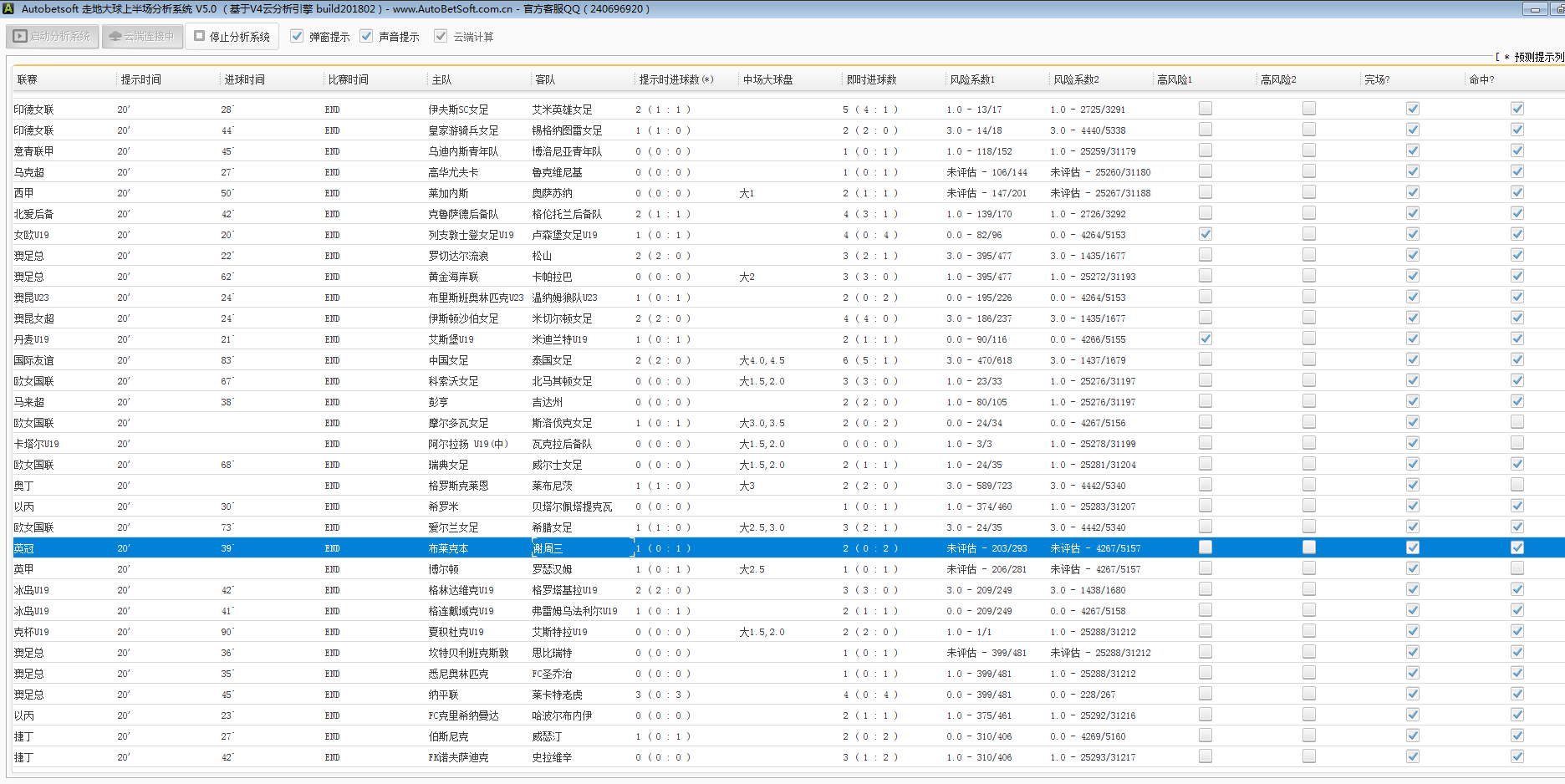Disable the 声音提示 checkbox

pos(366,36)
